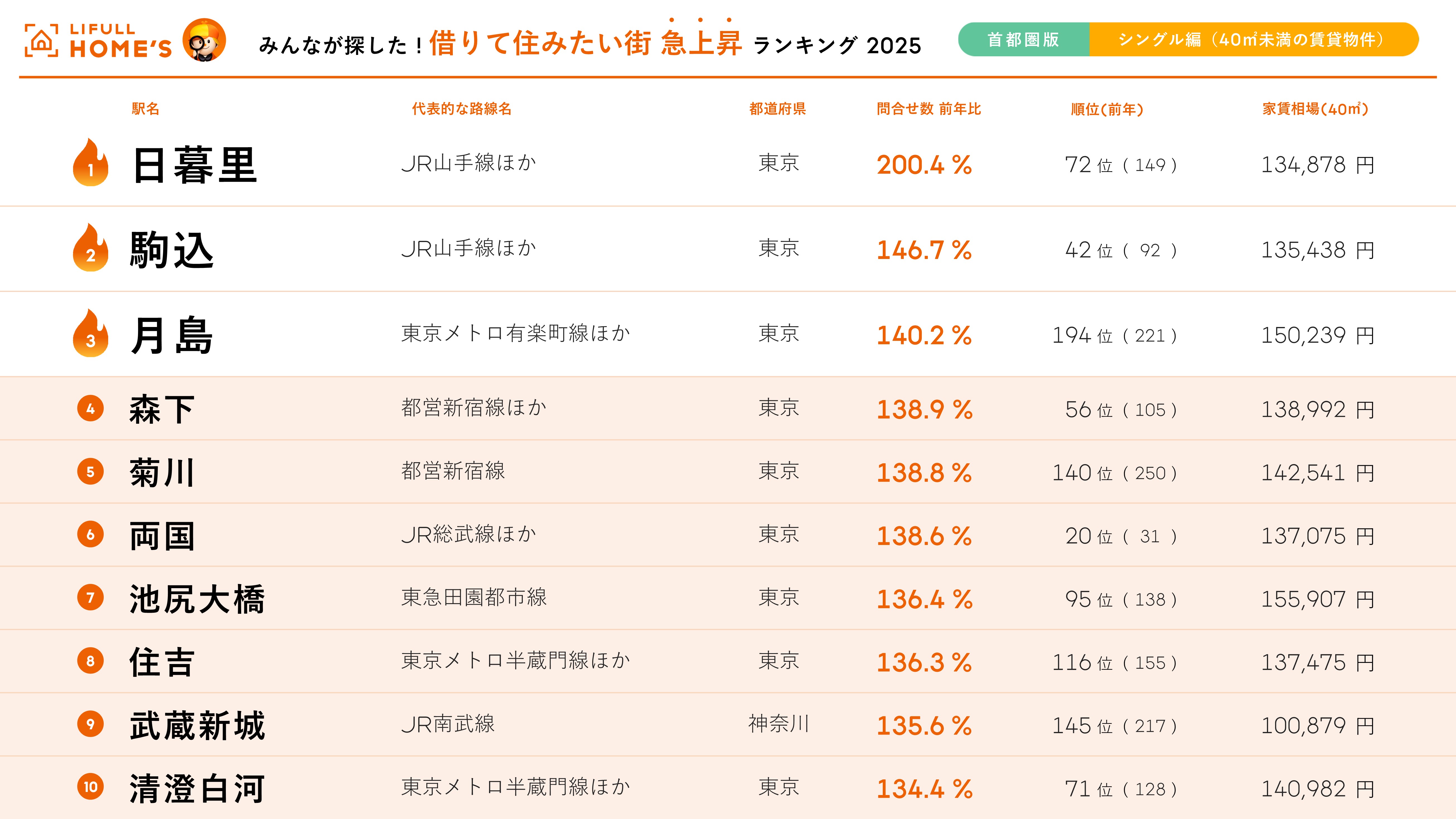
Task: Click the 東急田園都市線 line name
Action: tap(474, 597)
